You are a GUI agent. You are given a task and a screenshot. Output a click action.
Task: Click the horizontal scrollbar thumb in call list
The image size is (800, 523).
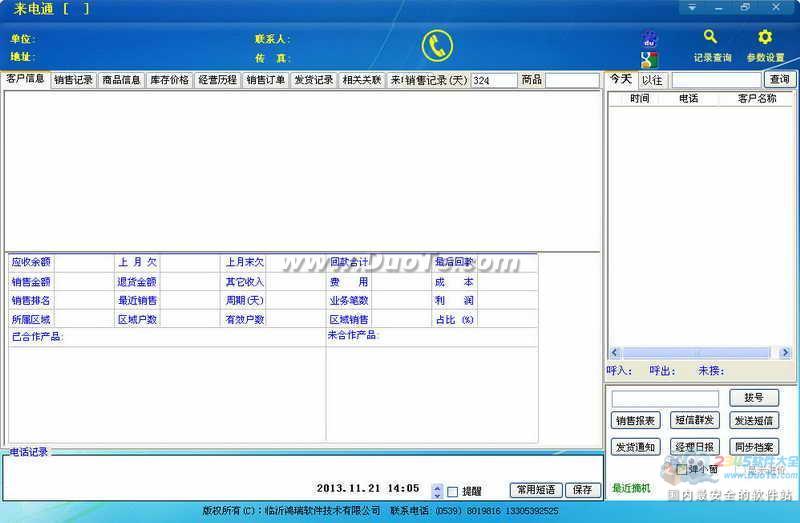click(x=696, y=353)
